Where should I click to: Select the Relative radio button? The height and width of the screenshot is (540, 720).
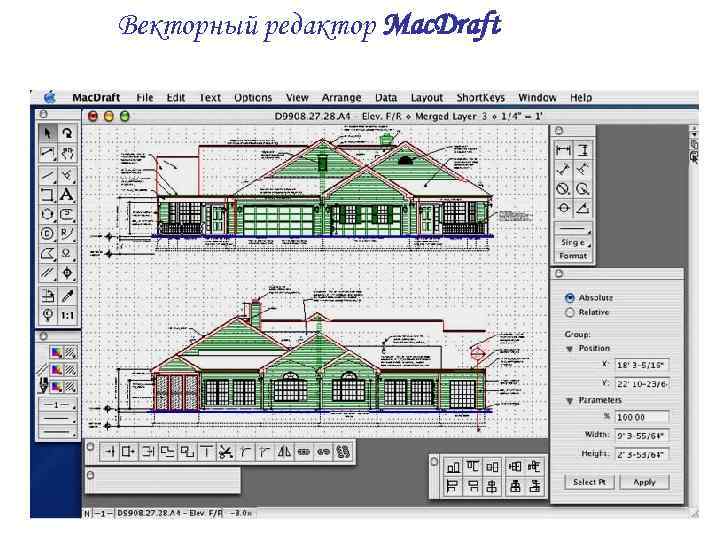[570, 313]
